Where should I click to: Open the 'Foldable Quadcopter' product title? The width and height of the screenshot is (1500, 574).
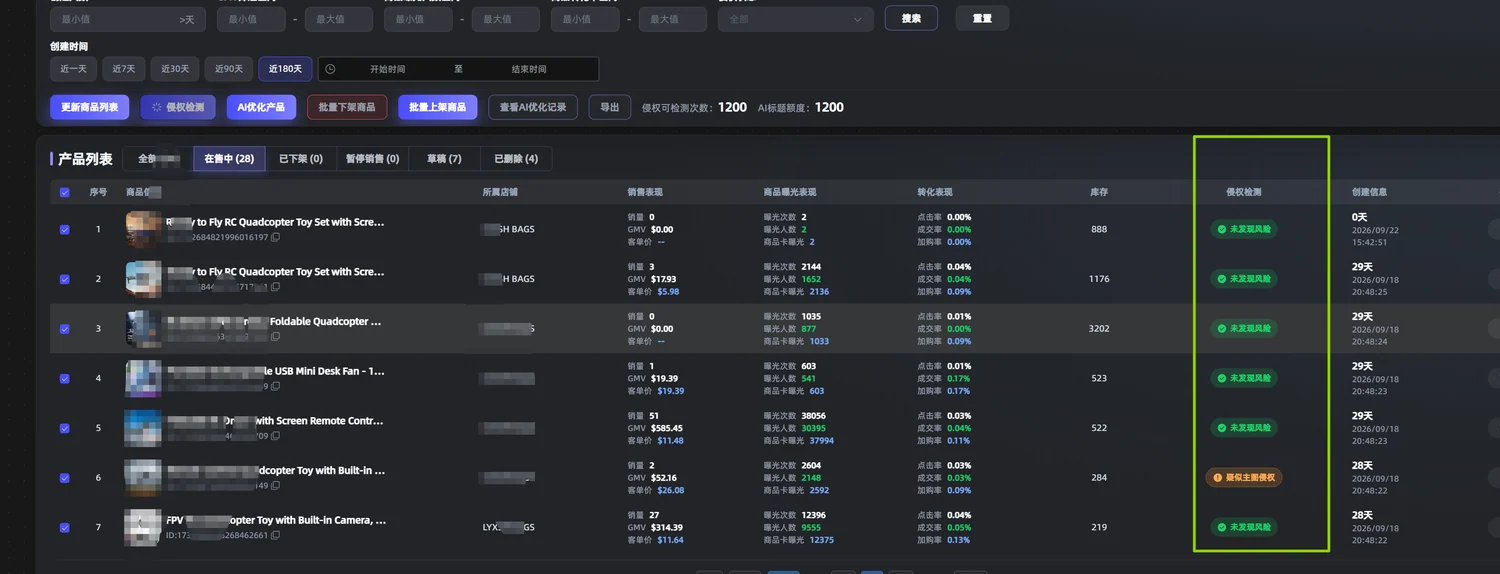pos(274,322)
